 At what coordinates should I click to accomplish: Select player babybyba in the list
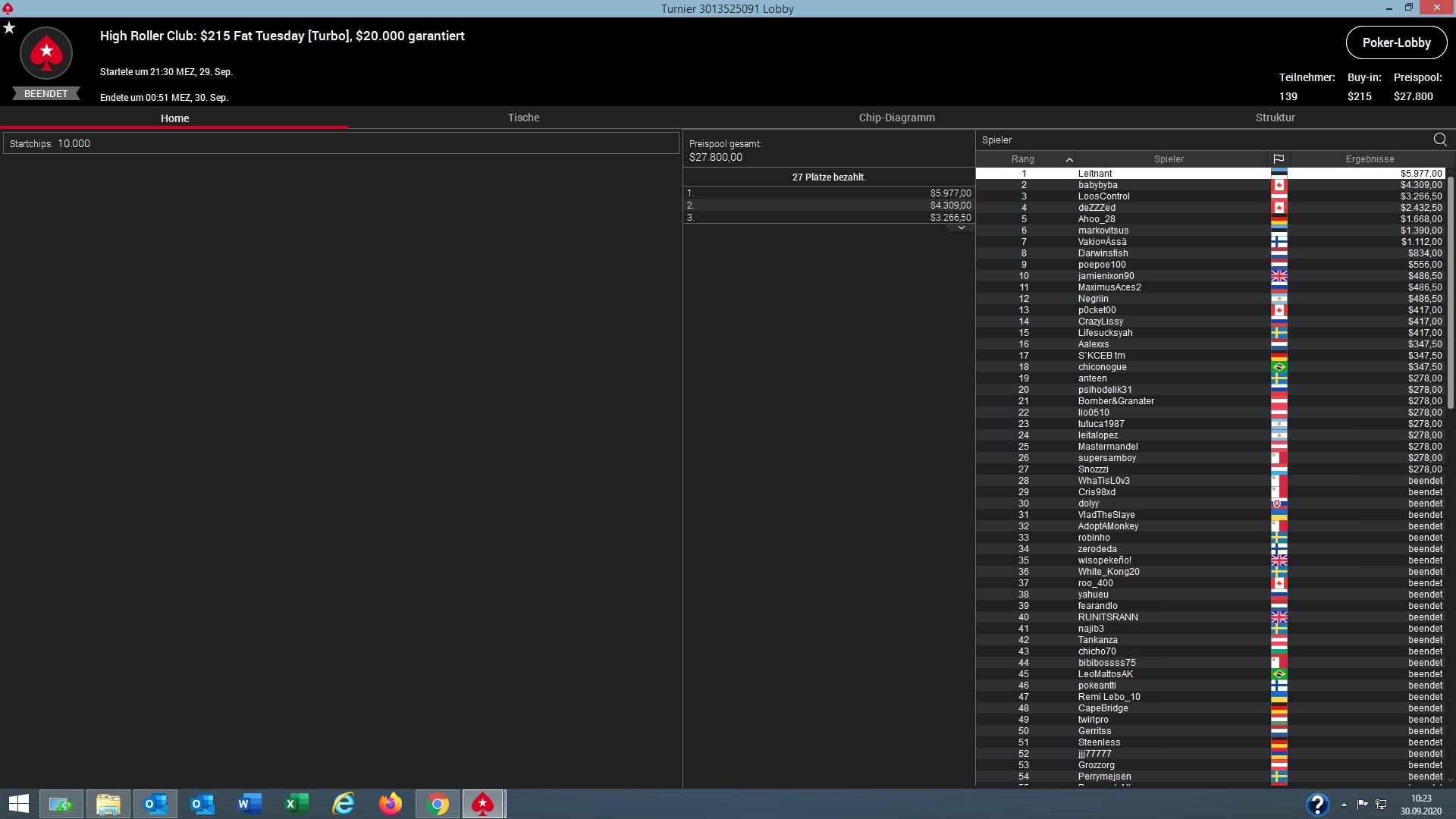[x=1097, y=185]
